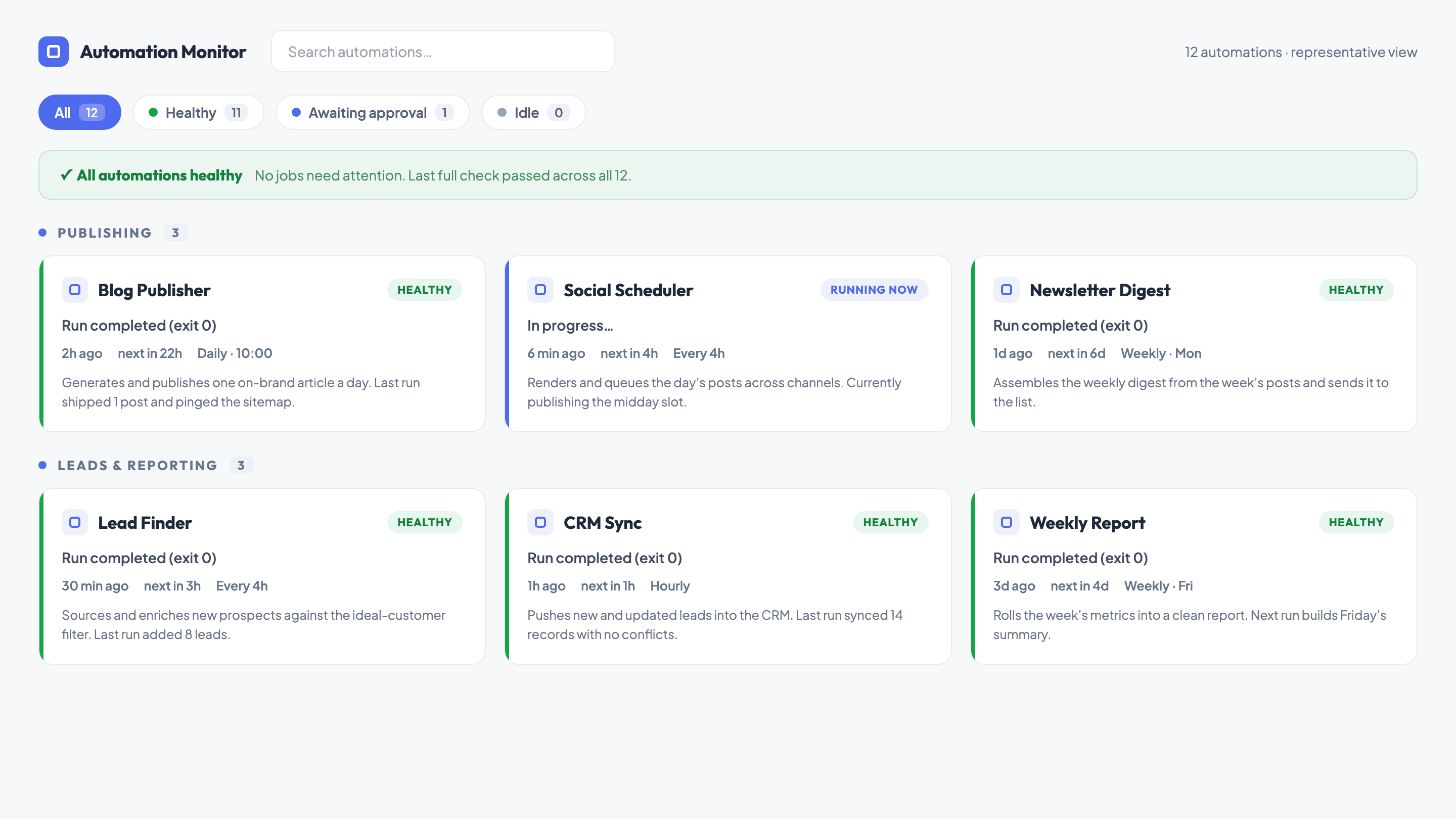
Task: Open the Blog Publisher title
Action: click(x=154, y=290)
